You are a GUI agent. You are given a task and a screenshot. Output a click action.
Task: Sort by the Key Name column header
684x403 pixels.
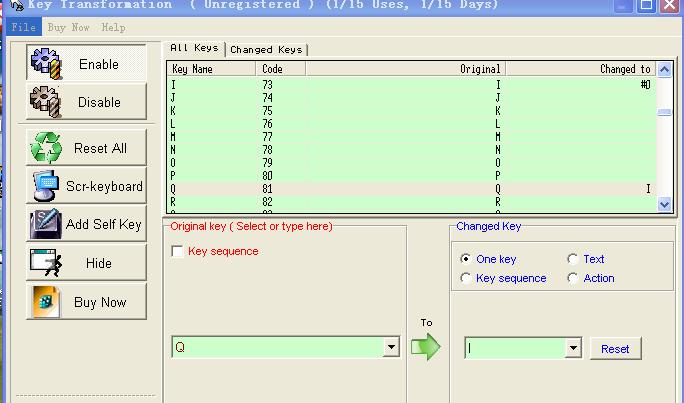211,69
